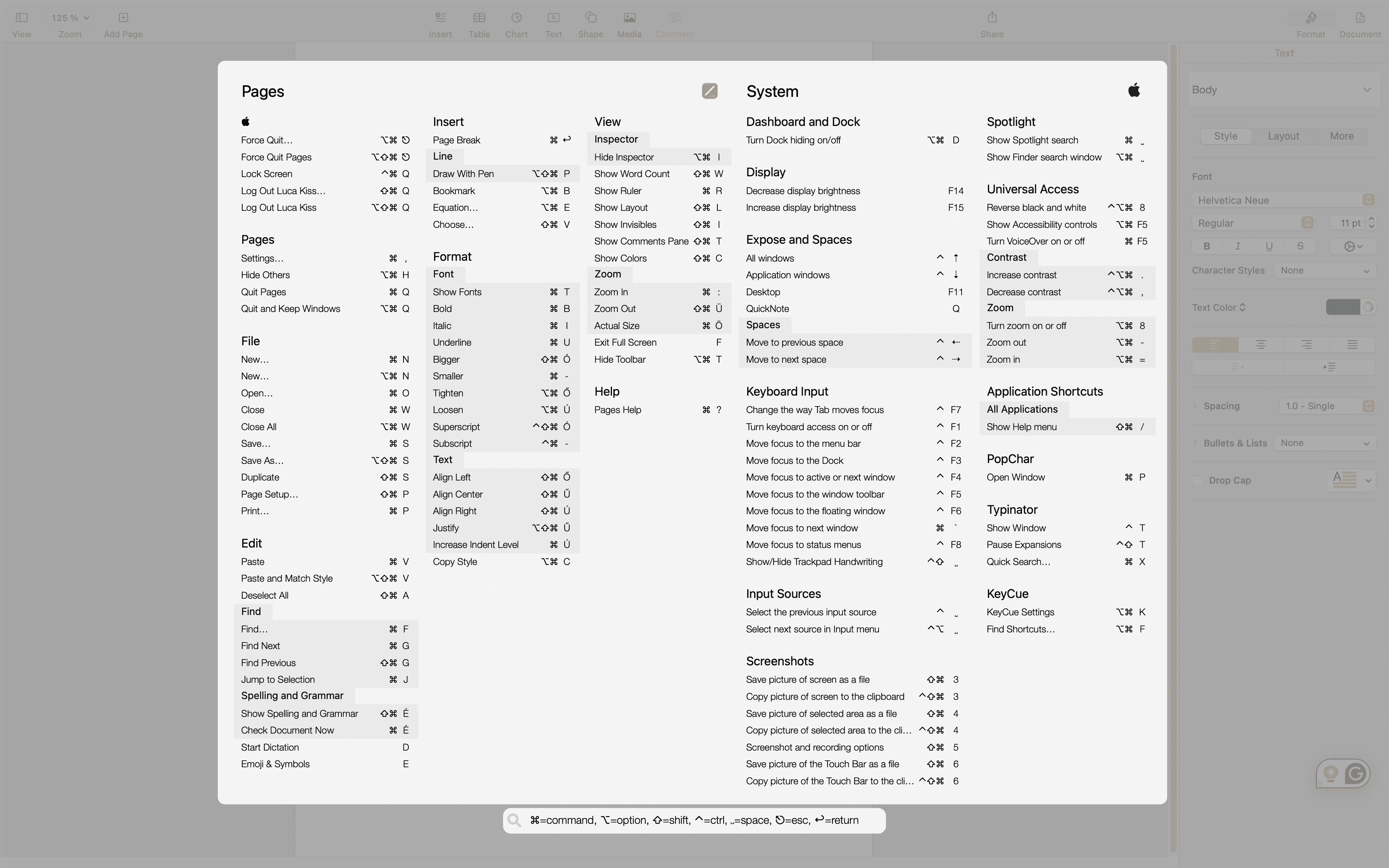The width and height of the screenshot is (1389, 868).
Task: Switch to the Layout tab
Action: click(1283, 136)
